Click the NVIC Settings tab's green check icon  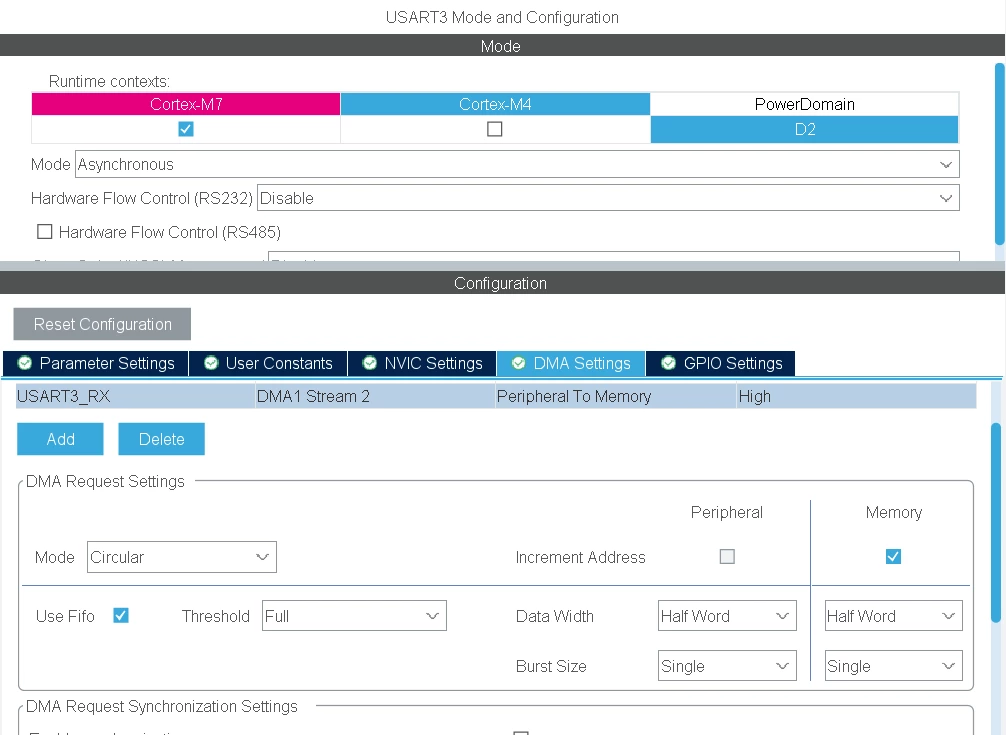pos(370,363)
